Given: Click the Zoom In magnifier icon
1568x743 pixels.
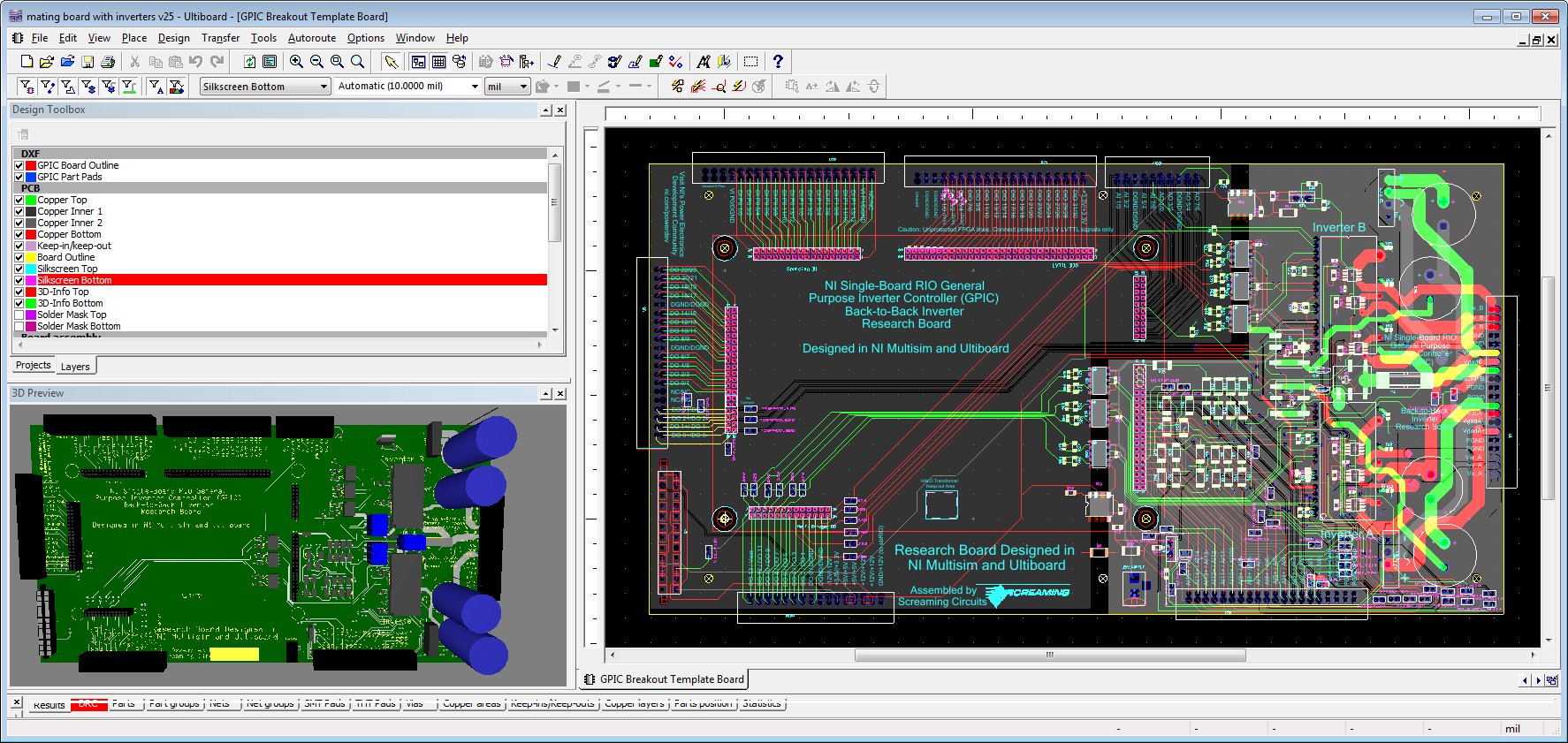Looking at the screenshot, I should point(296,62).
